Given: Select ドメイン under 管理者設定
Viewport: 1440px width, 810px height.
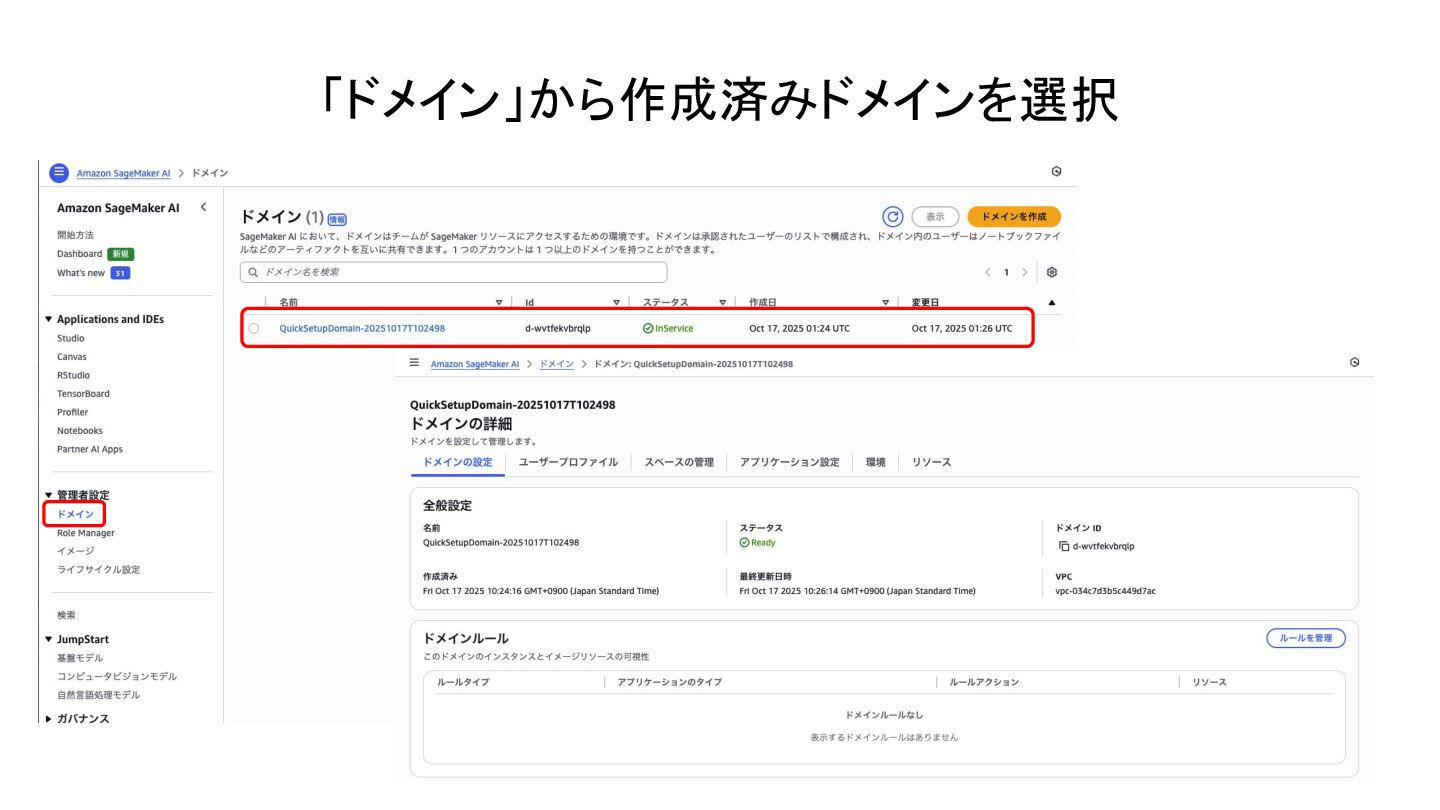Looking at the screenshot, I should pos(75,514).
